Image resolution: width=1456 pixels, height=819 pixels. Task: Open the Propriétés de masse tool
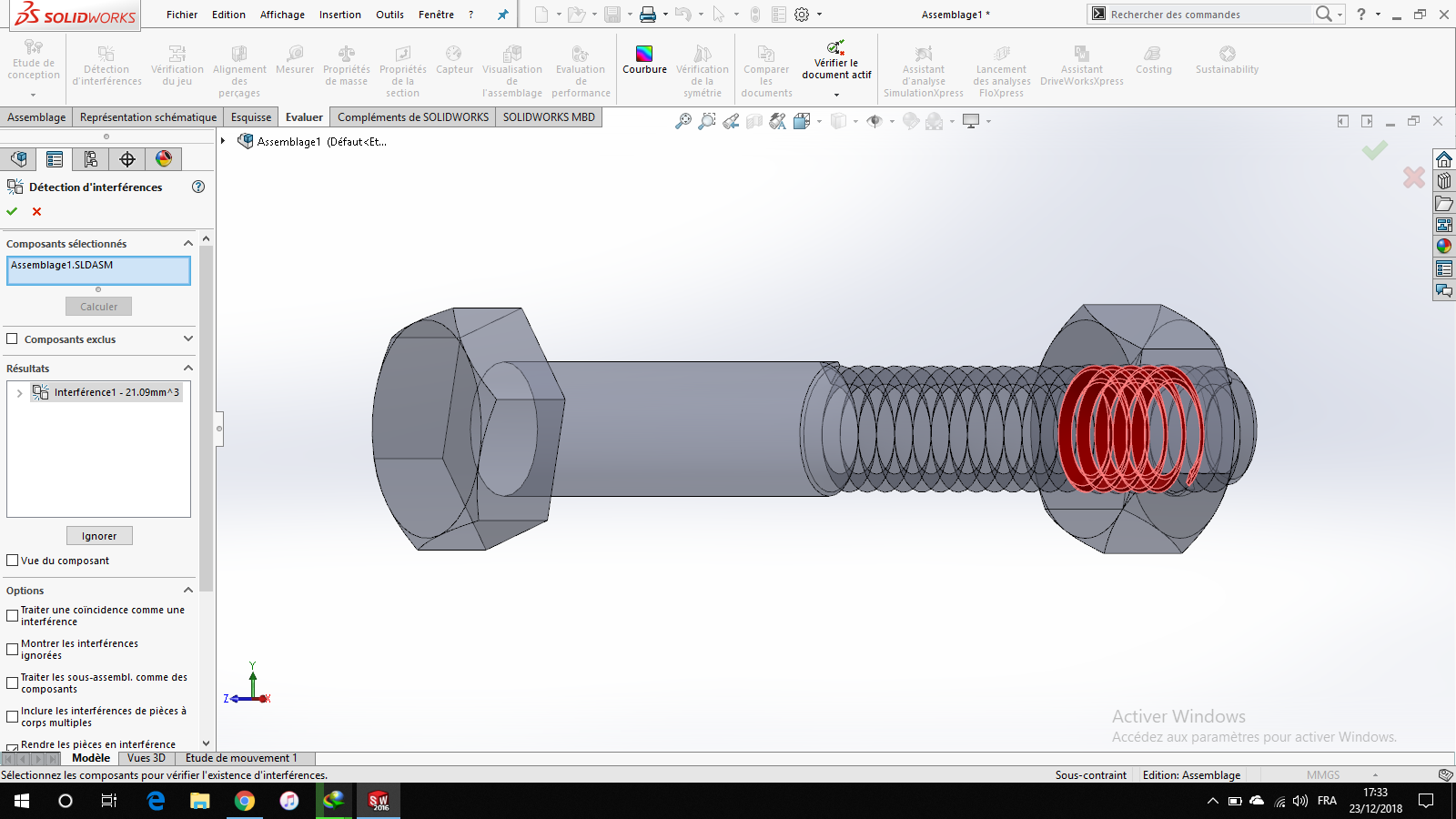346,68
